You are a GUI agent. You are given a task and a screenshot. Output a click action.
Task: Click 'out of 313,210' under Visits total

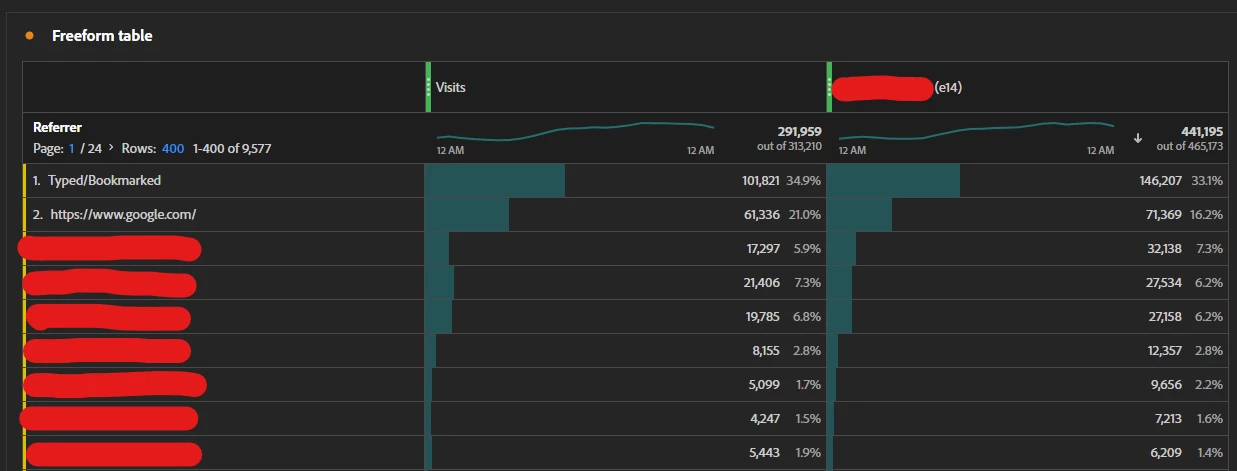coord(789,147)
